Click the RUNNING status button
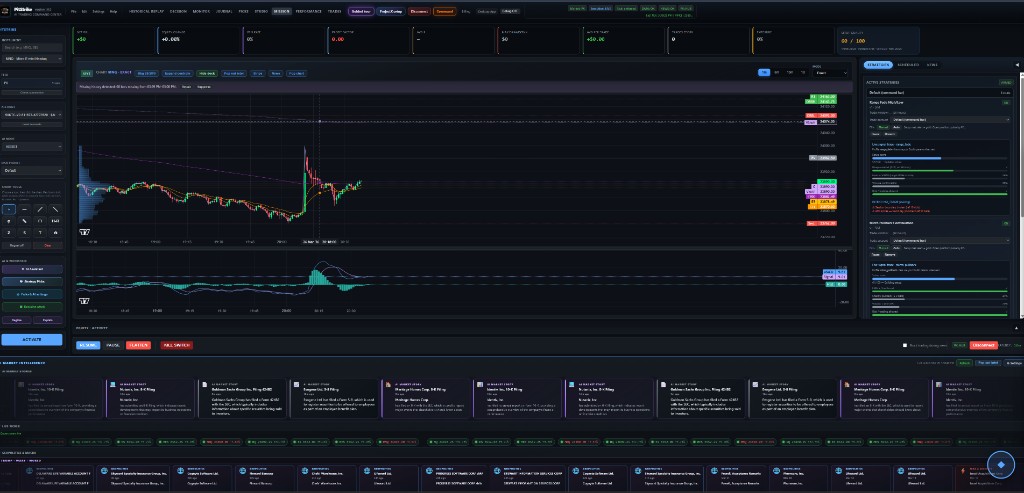Image resolution: width=1024 pixels, height=493 pixels. pos(88,345)
